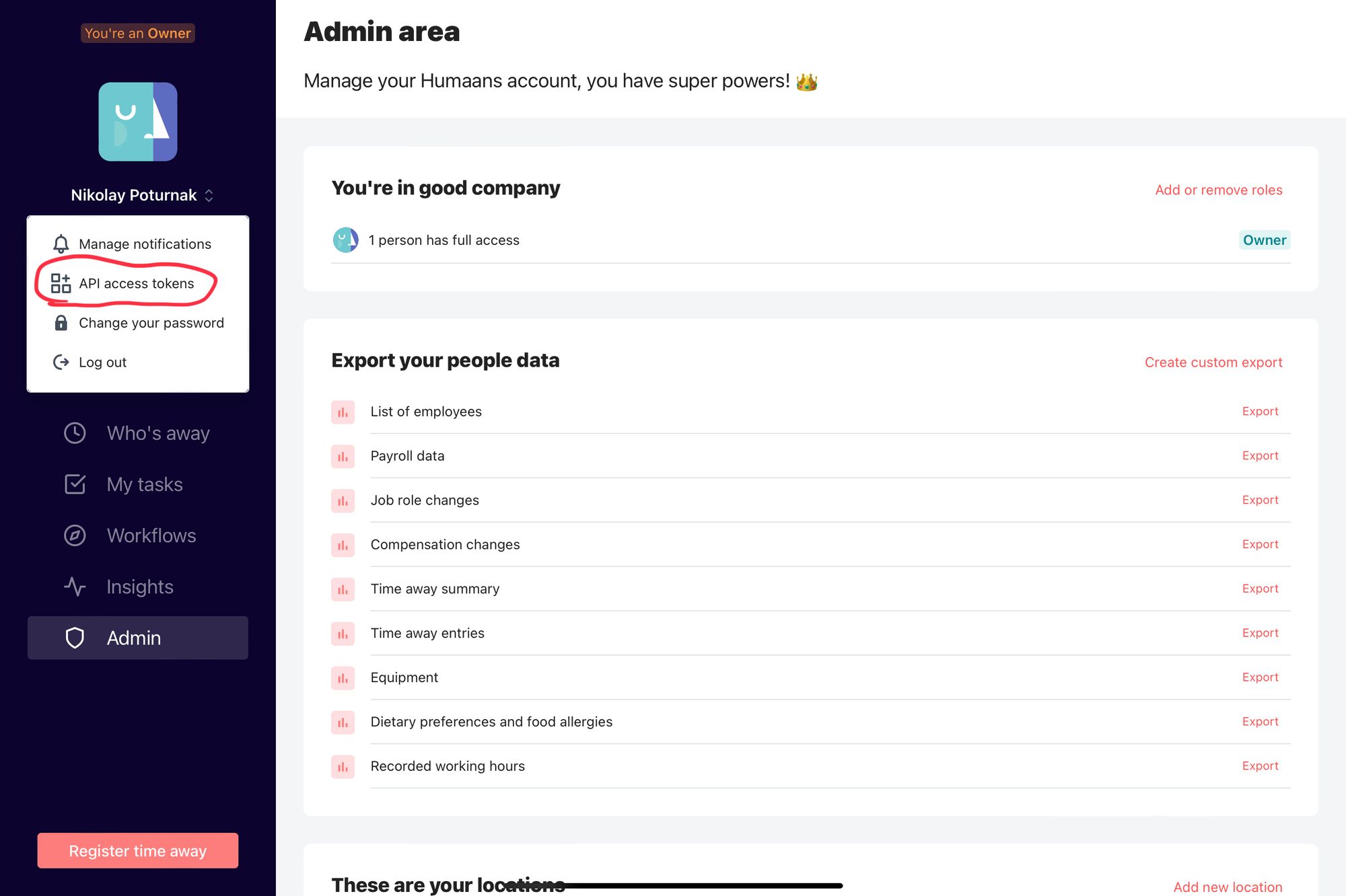Click the Register time away button

pyautogui.click(x=138, y=850)
